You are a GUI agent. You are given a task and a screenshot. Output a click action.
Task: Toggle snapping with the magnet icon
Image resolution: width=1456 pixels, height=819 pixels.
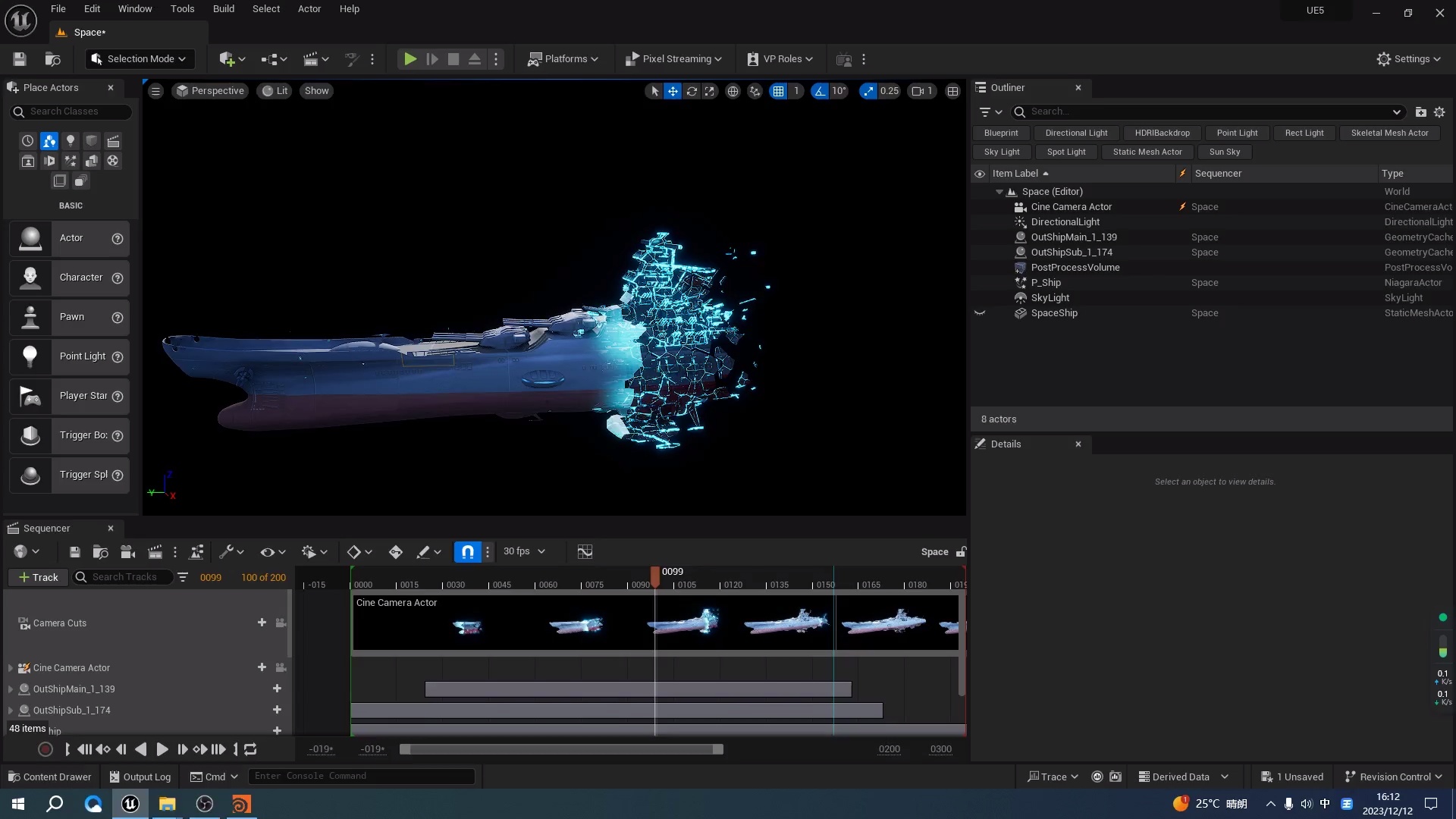467,551
